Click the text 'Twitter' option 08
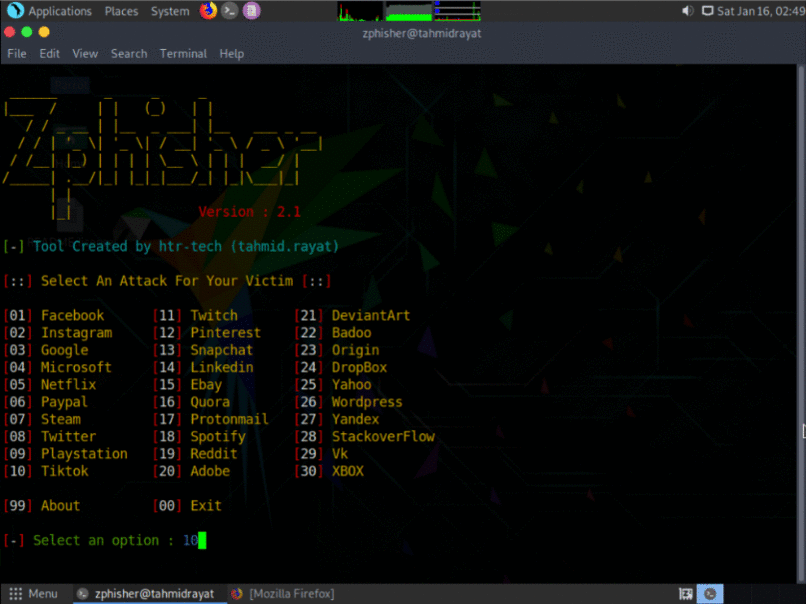Screen dimensions: 806x604 pos(68,437)
